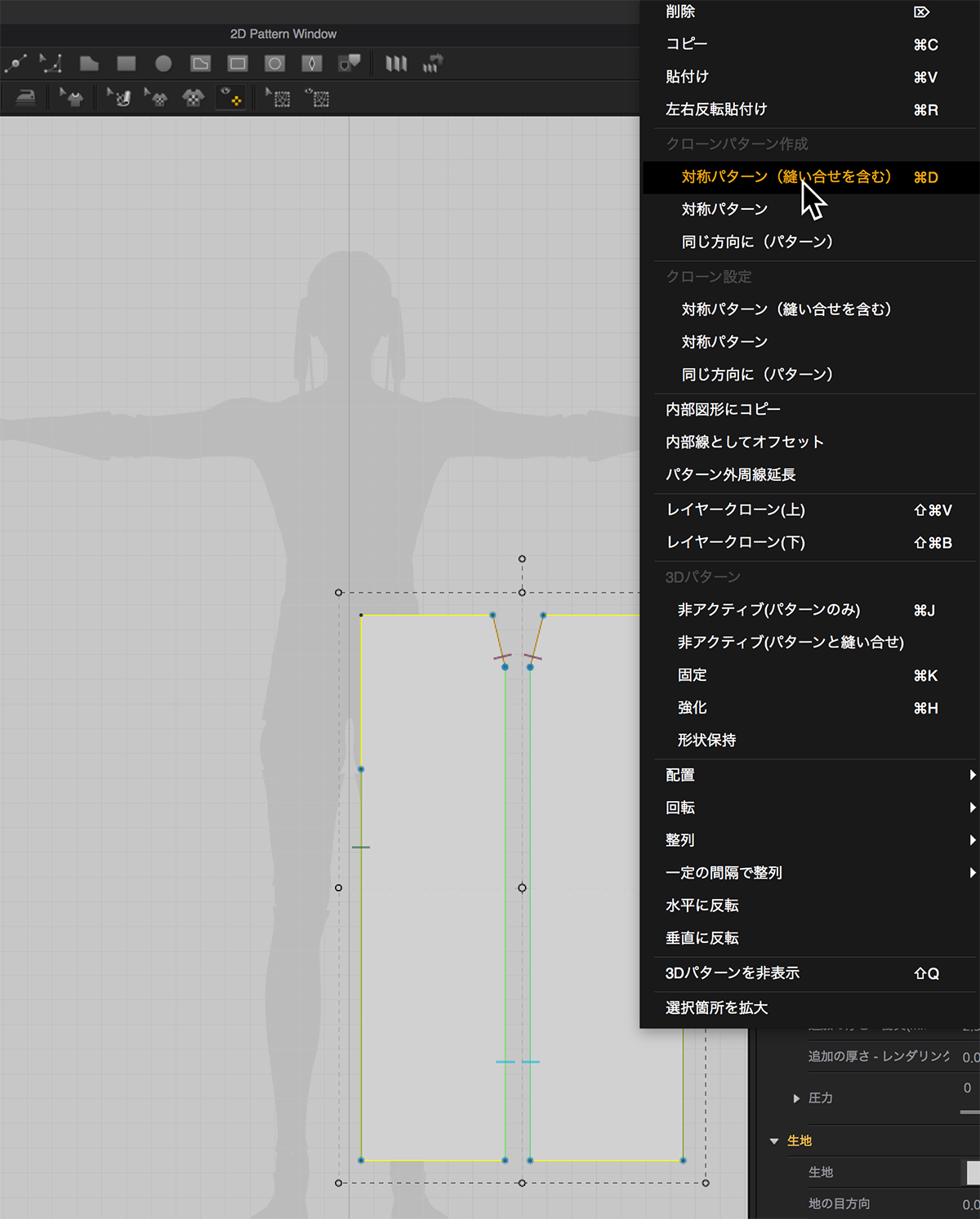Select the Internal Circle tool
Image resolution: width=980 pixels, height=1219 pixels.
click(275, 64)
